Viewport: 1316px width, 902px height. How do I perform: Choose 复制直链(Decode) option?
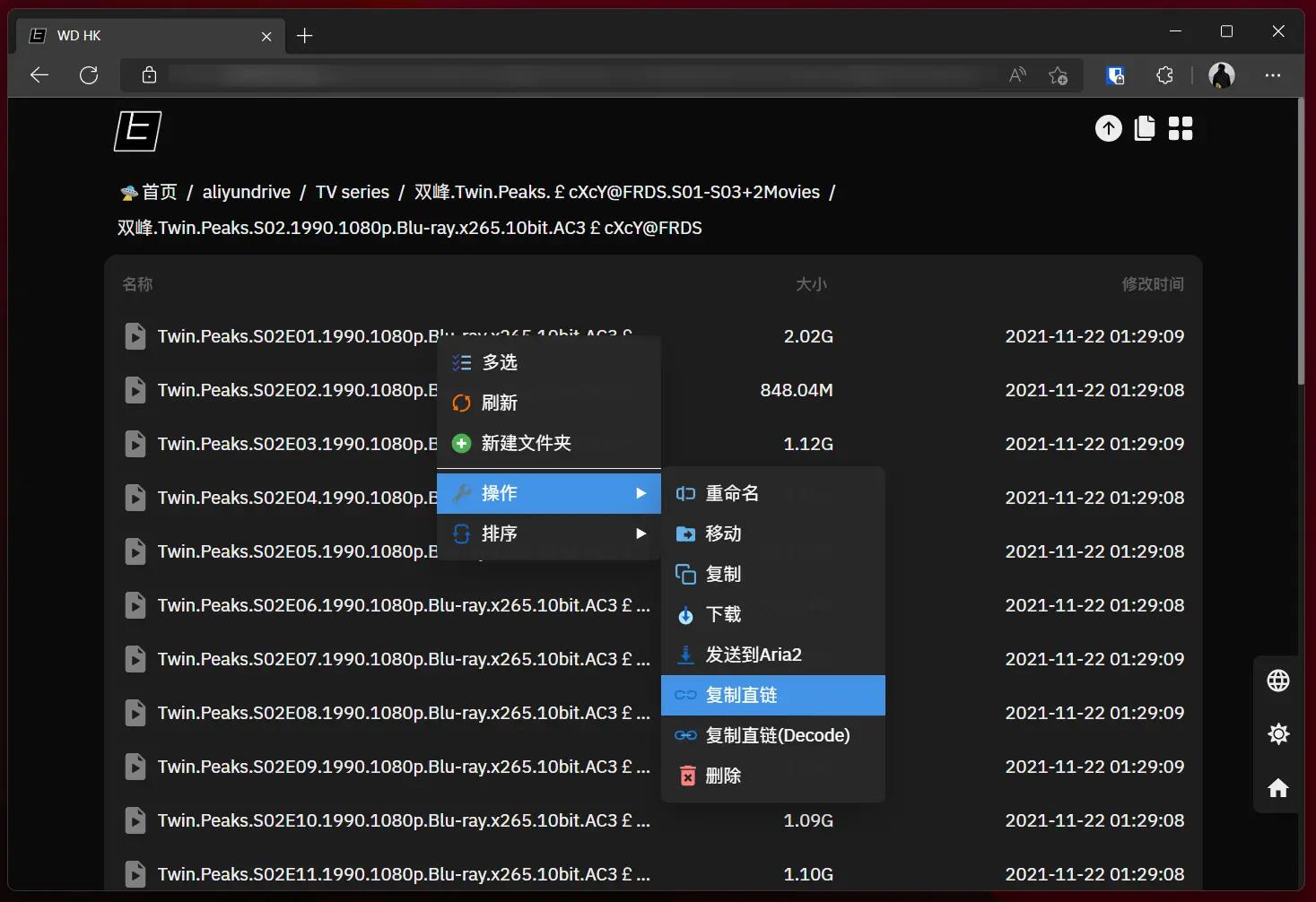773,735
